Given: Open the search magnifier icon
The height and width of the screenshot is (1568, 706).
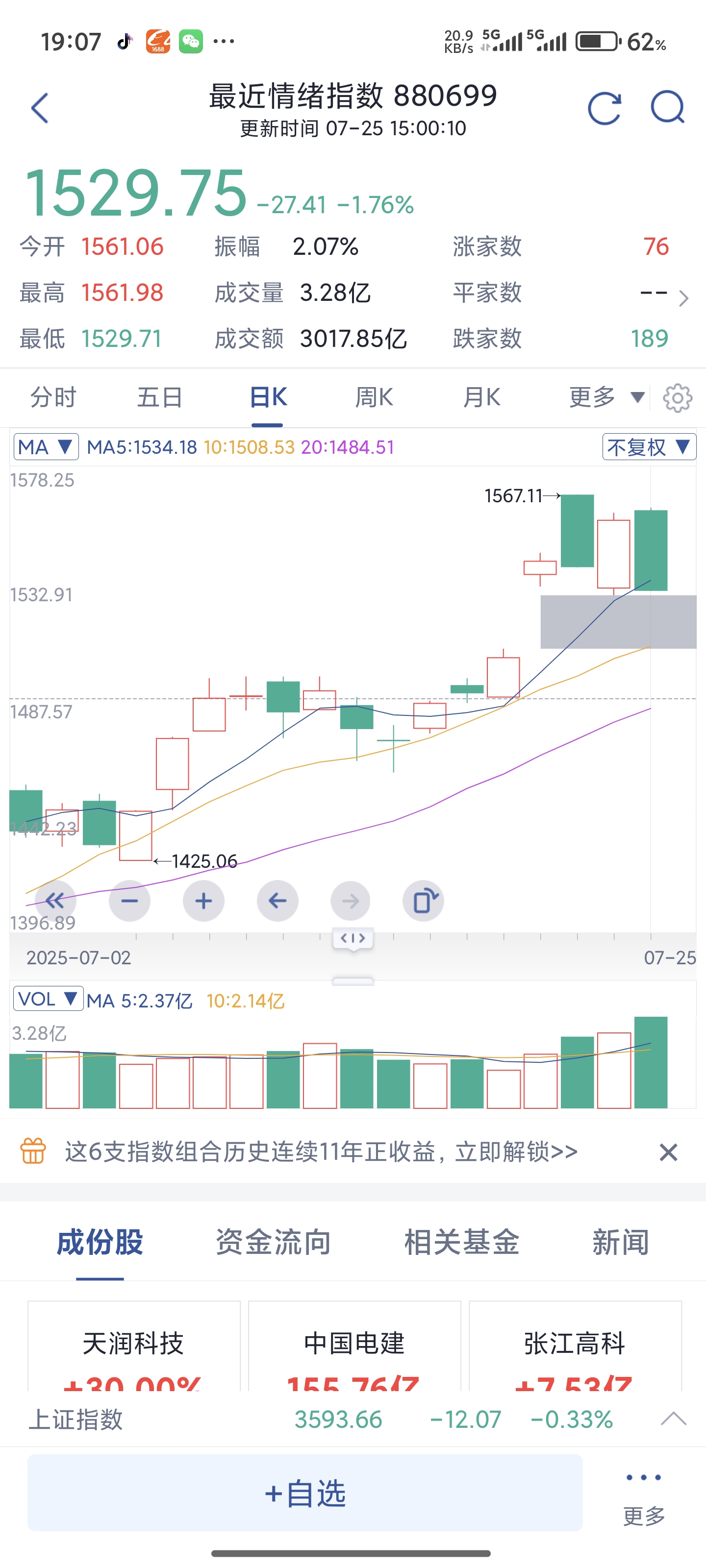Looking at the screenshot, I should click(x=668, y=108).
